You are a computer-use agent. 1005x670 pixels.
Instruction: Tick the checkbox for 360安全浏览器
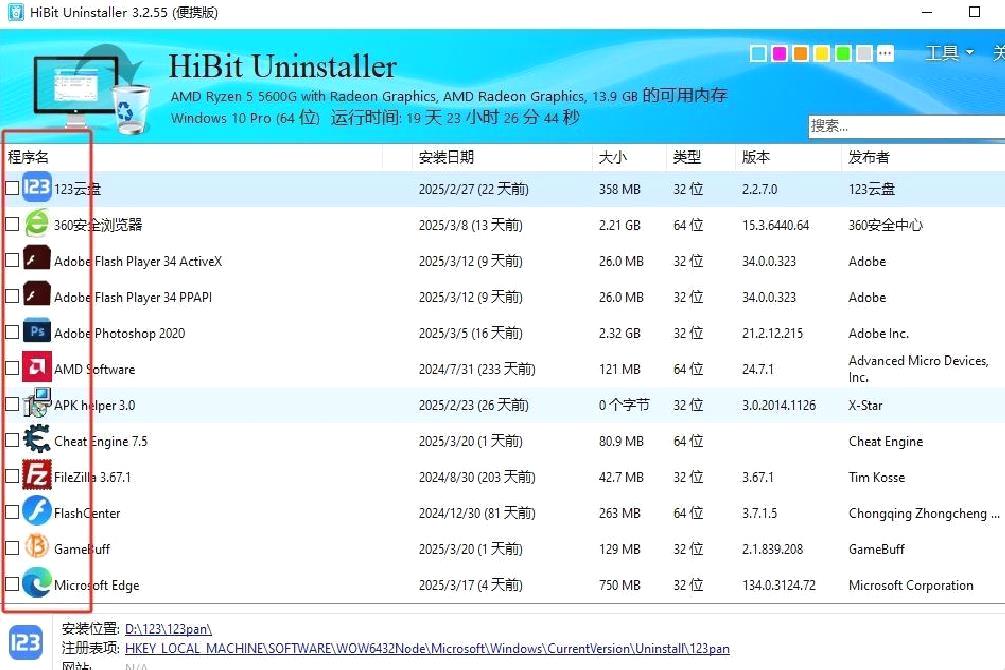pyautogui.click(x=12, y=224)
